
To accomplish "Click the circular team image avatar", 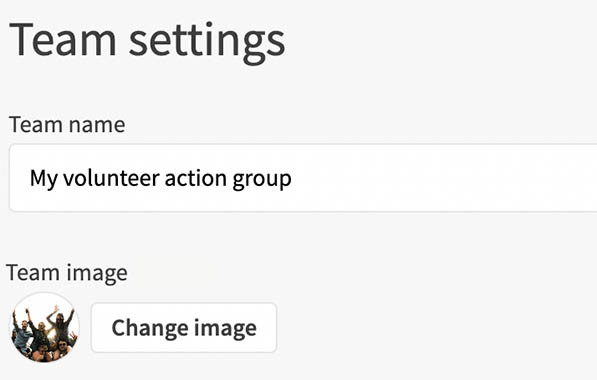I will pyautogui.click(x=44, y=327).
